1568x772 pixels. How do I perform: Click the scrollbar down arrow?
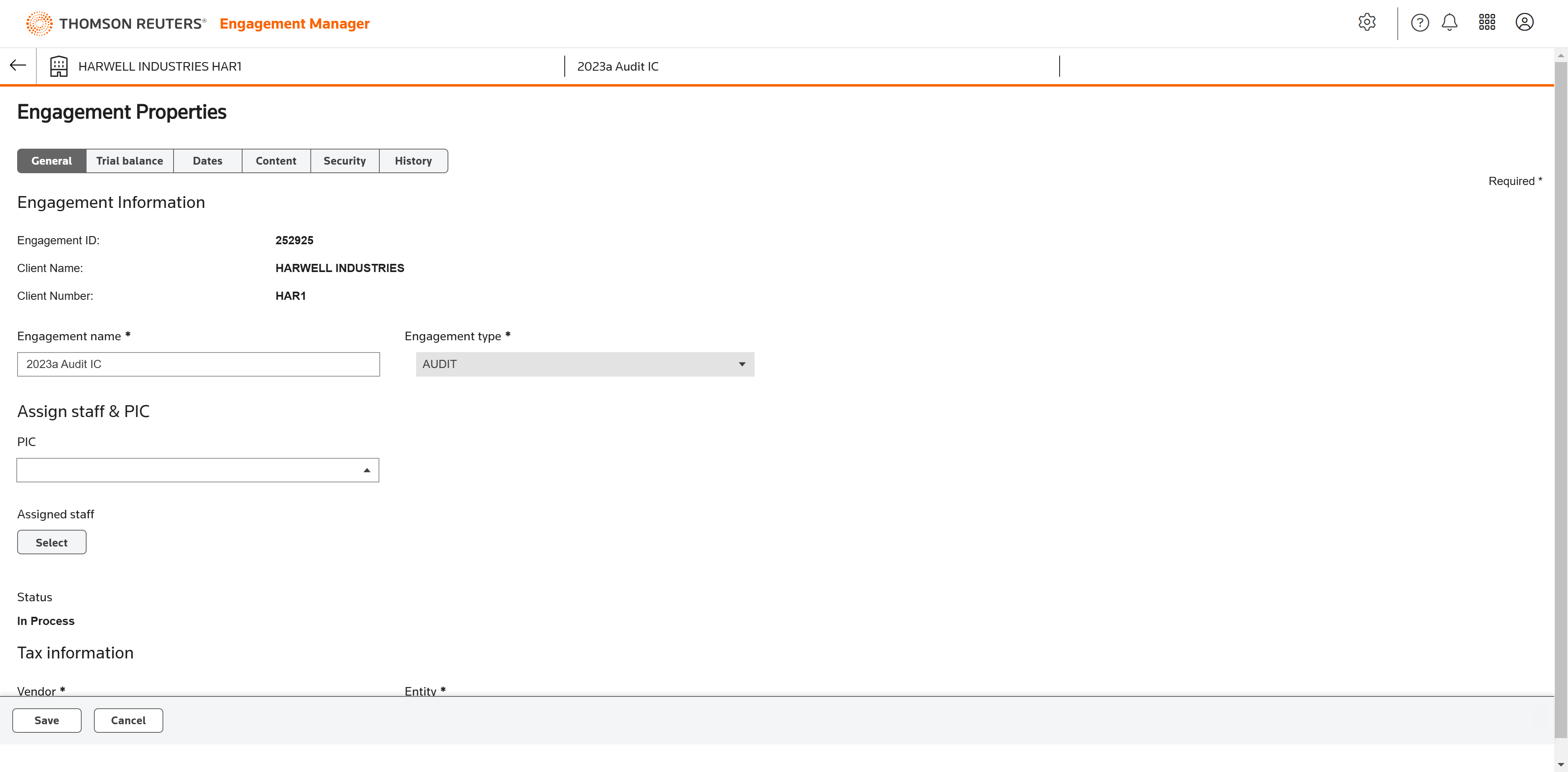1560,765
